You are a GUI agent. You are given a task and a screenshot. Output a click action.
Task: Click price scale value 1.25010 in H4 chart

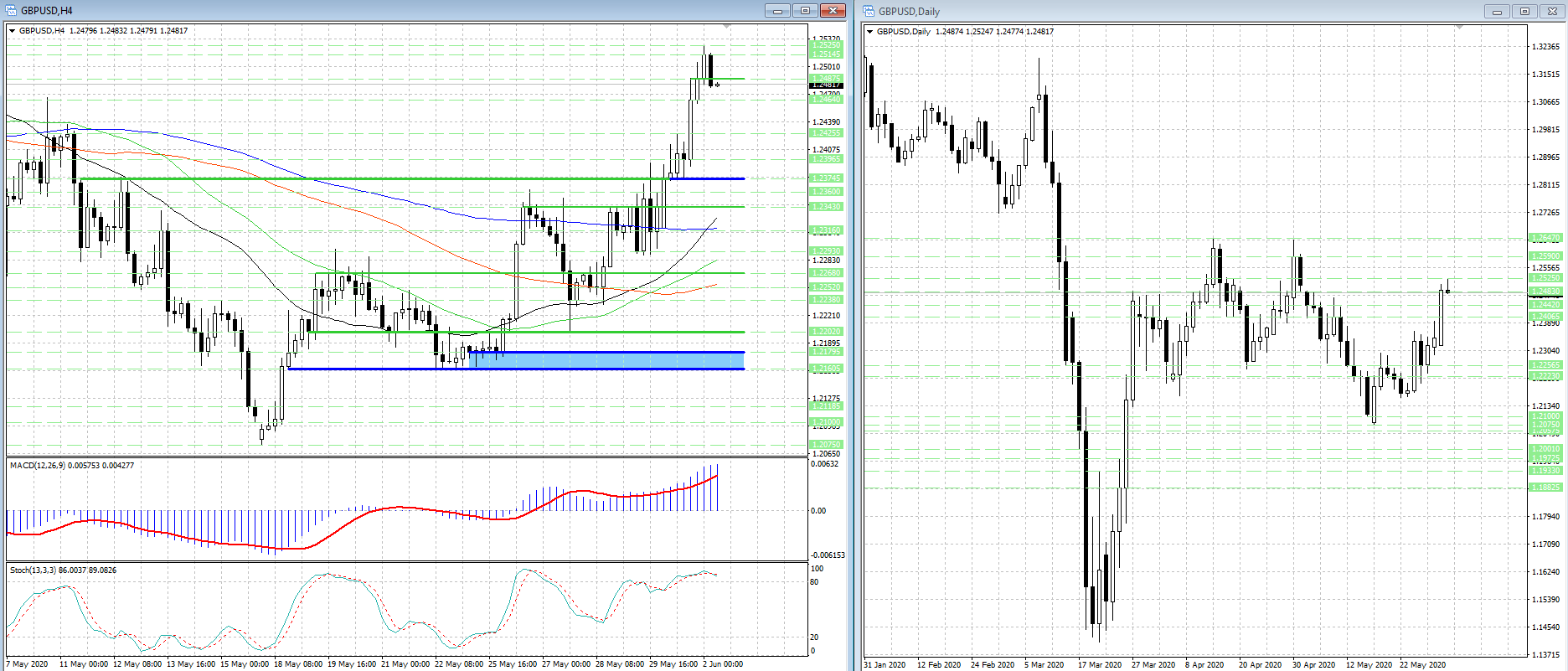coord(827,66)
